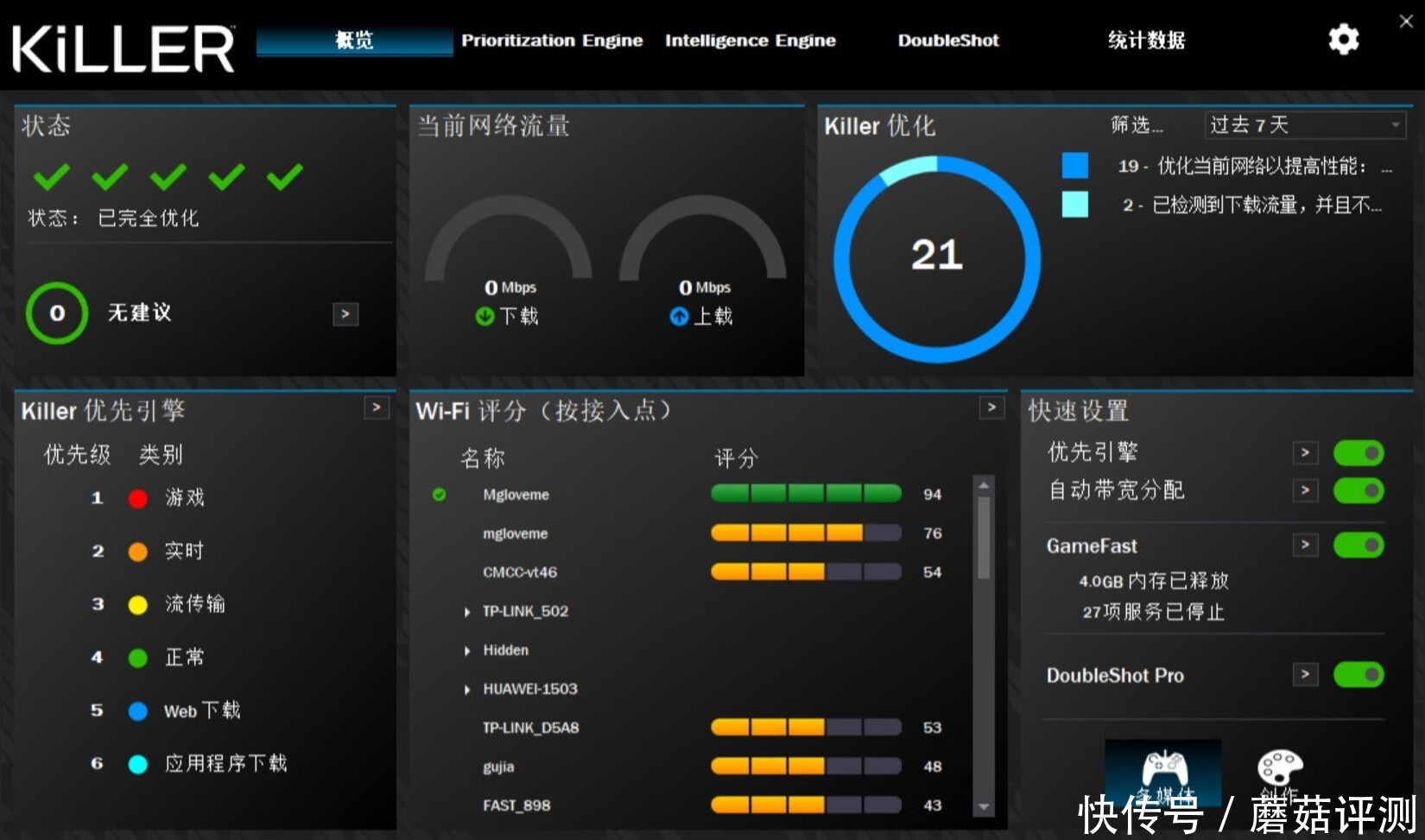This screenshot has width=1425, height=840.
Task: Disable the GameFast toggle
Action: pos(1358,545)
